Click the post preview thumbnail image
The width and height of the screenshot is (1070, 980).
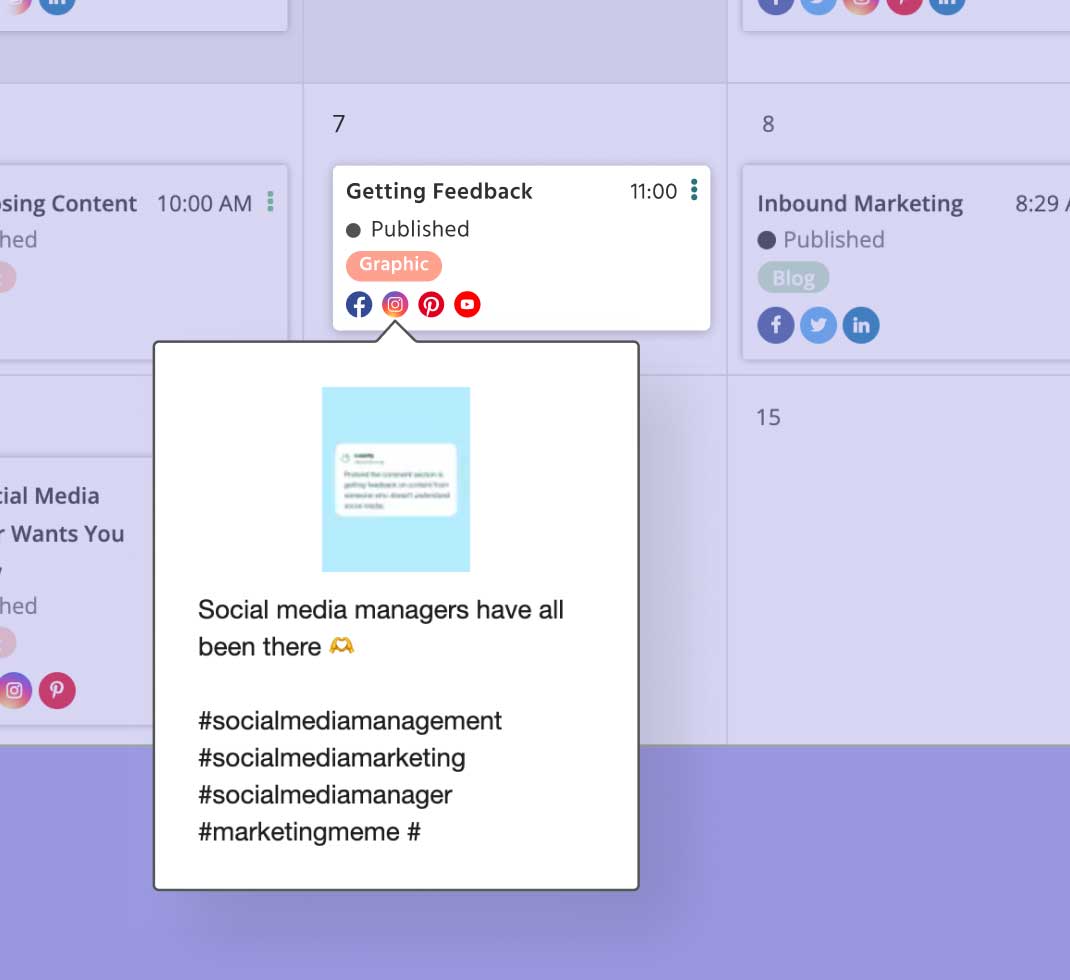[396, 479]
